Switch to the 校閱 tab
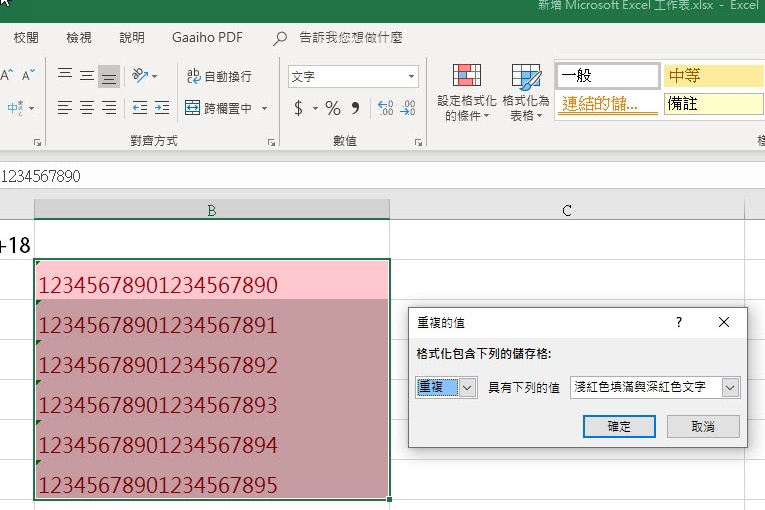765x510 pixels. [x=26, y=38]
